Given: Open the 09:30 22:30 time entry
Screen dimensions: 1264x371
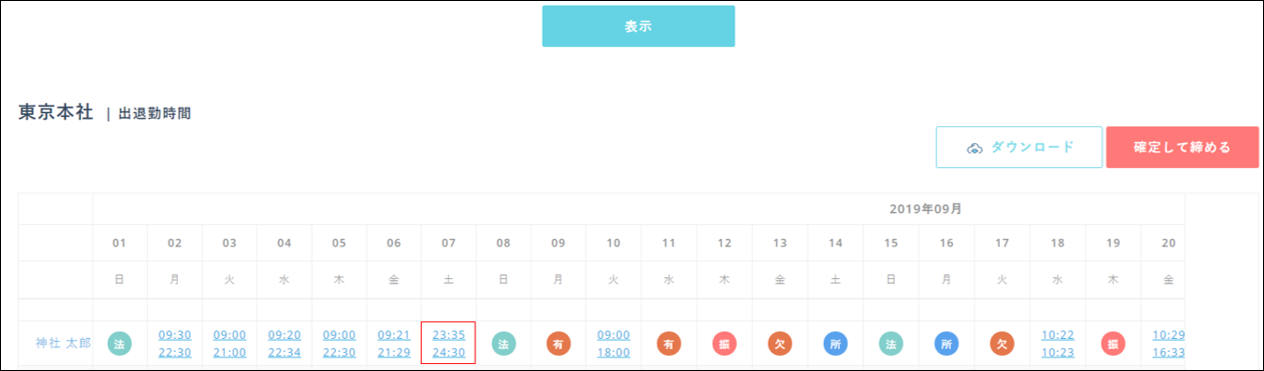Looking at the screenshot, I should [175, 344].
